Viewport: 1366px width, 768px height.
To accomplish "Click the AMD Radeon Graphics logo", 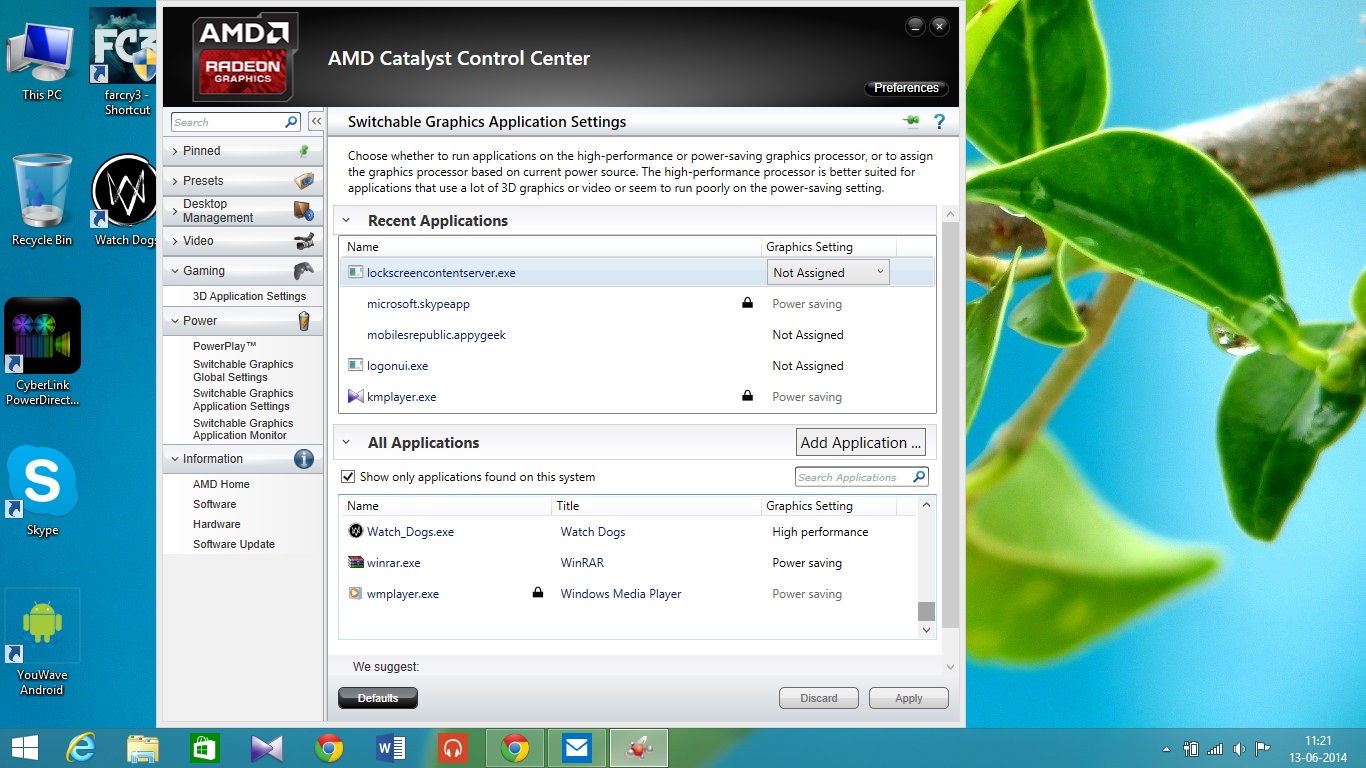I will pyautogui.click(x=247, y=58).
